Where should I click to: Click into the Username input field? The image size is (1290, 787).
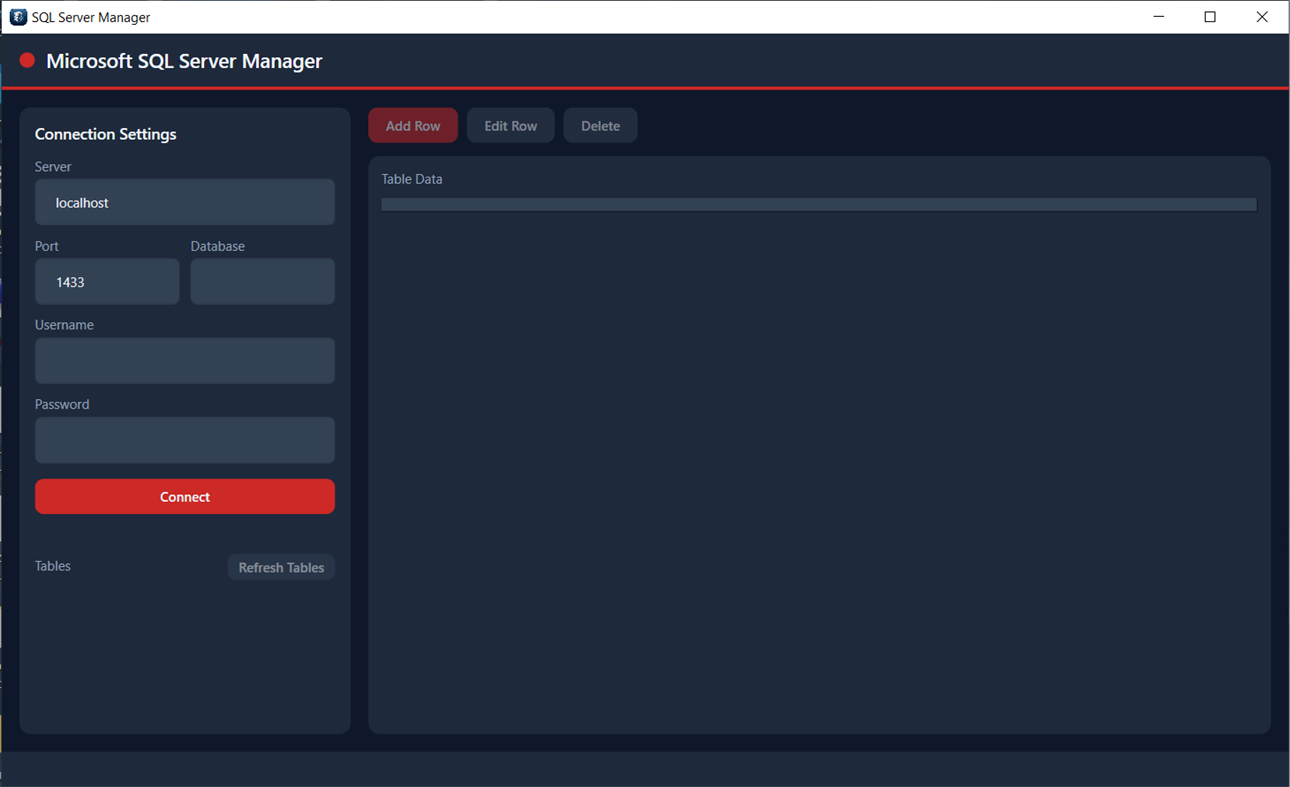point(185,361)
